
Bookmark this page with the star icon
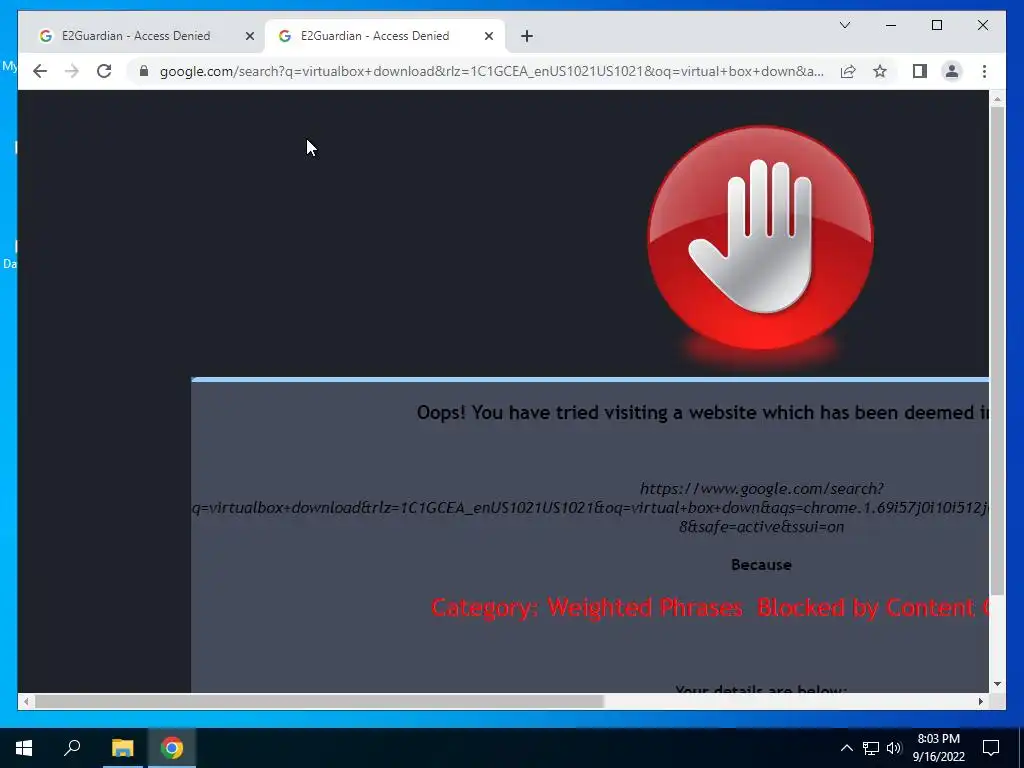[880, 71]
